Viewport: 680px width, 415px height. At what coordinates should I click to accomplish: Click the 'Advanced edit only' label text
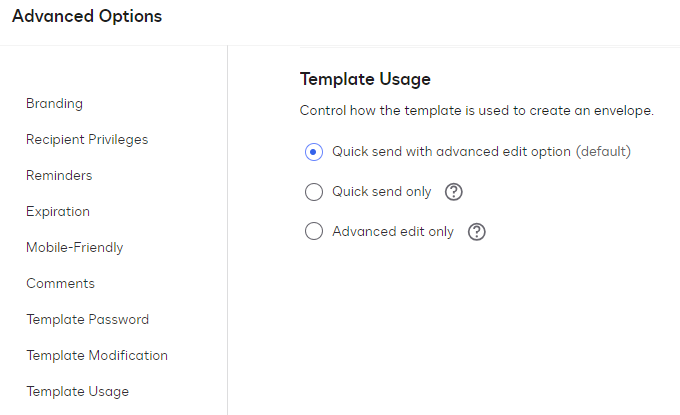click(x=393, y=232)
